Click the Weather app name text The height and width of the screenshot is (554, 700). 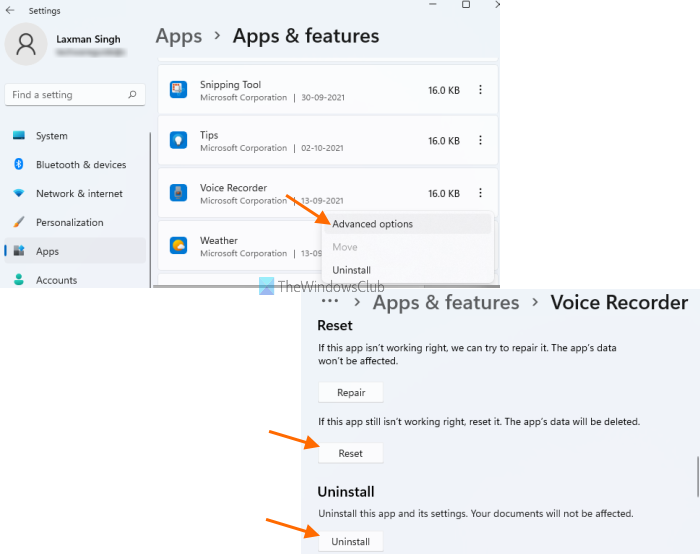coord(219,240)
